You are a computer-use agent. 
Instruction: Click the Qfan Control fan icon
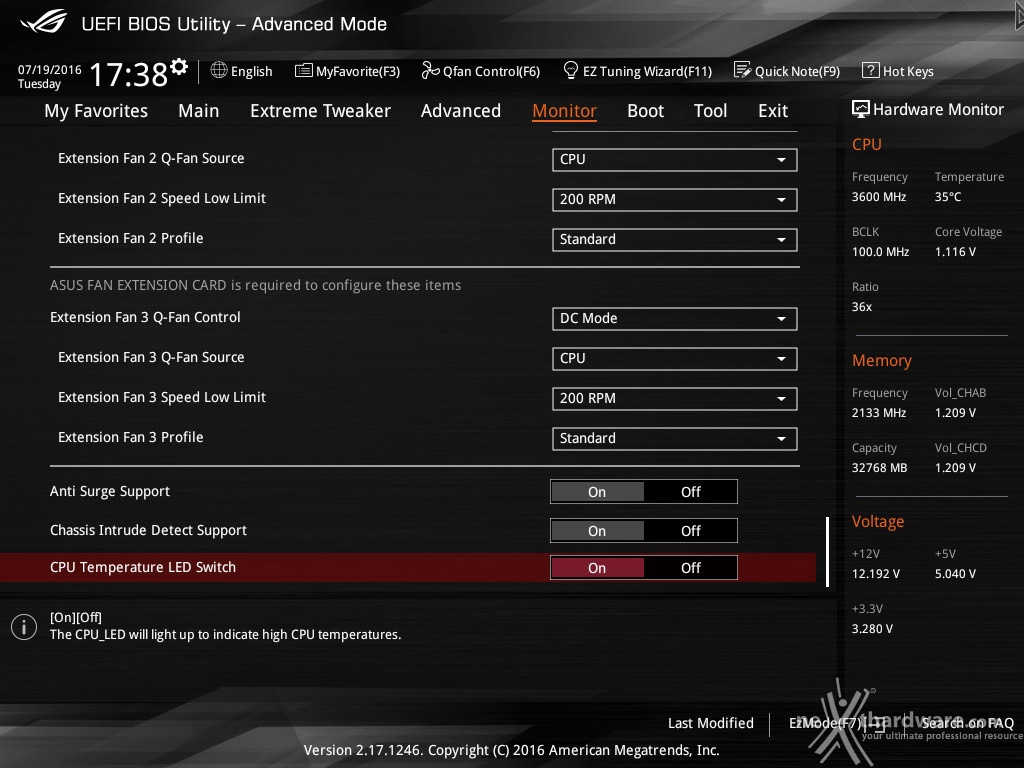tap(430, 70)
